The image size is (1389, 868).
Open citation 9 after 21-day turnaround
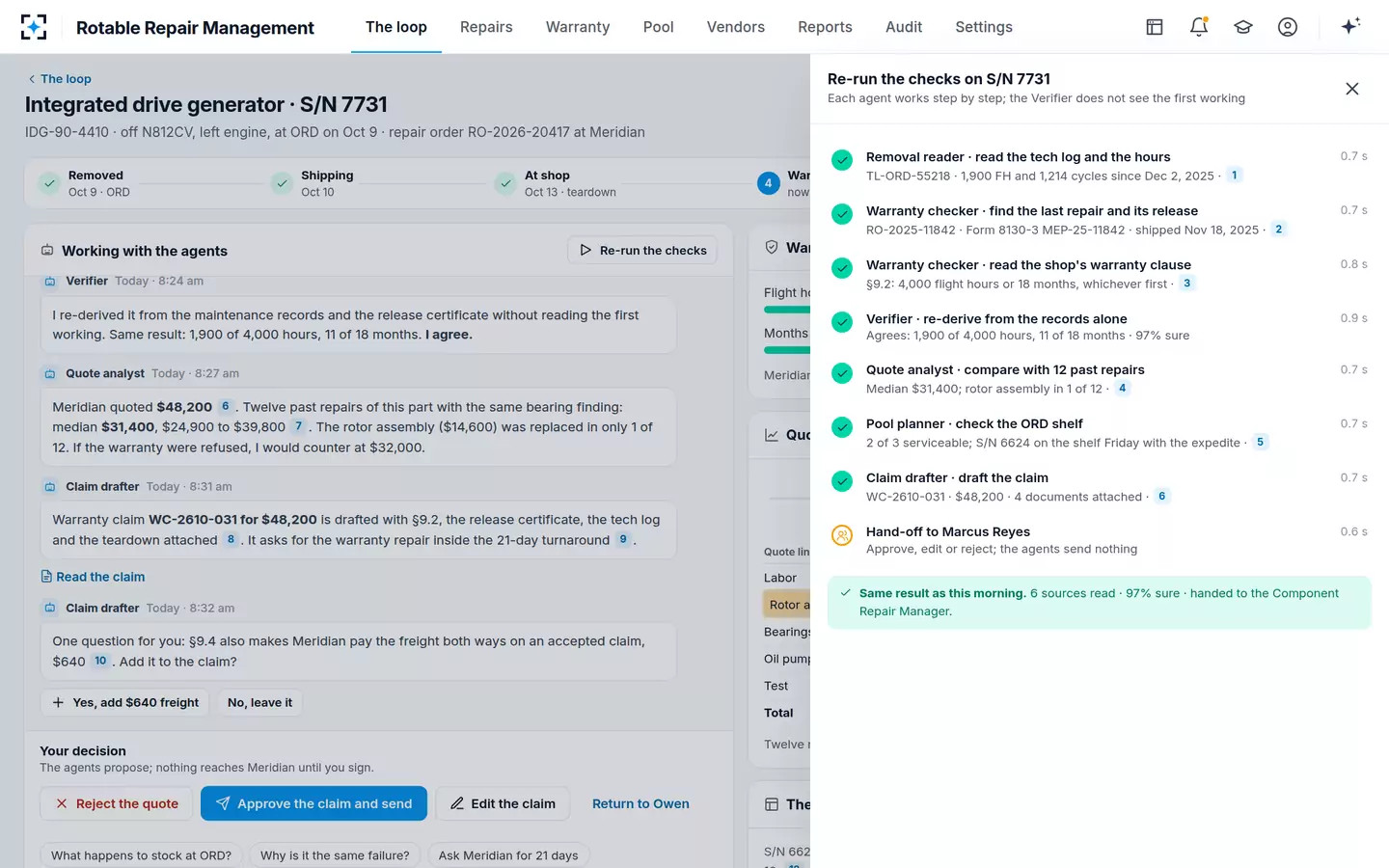click(623, 540)
